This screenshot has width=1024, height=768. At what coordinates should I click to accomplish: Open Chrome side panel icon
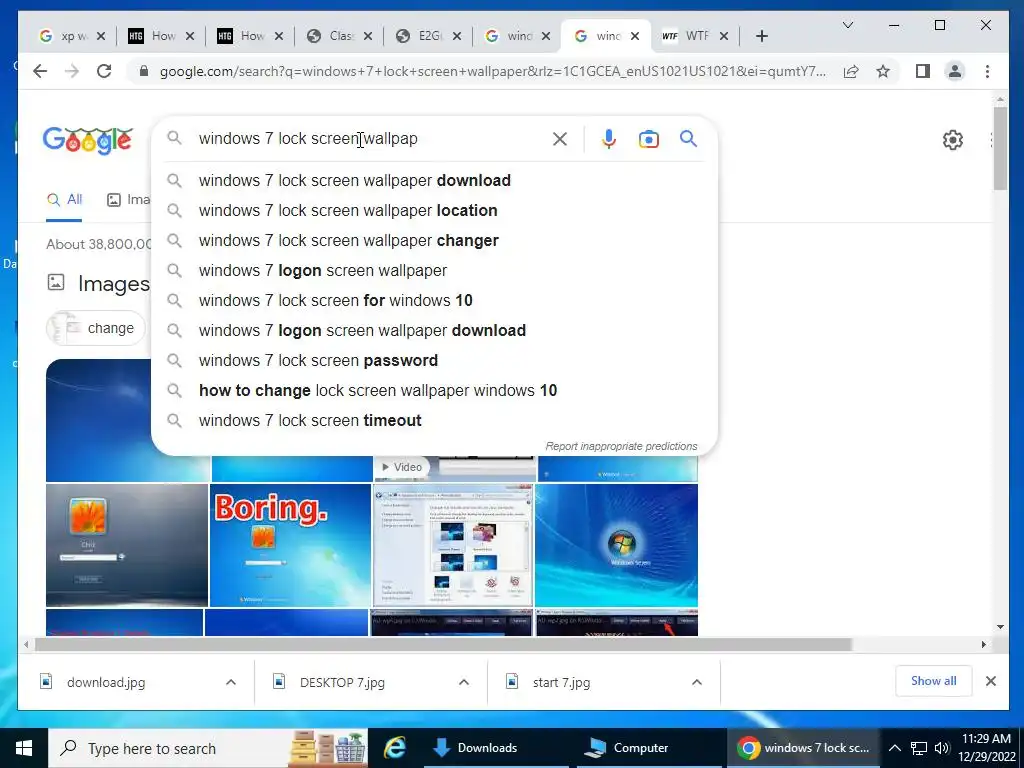pyautogui.click(x=923, y=71)
